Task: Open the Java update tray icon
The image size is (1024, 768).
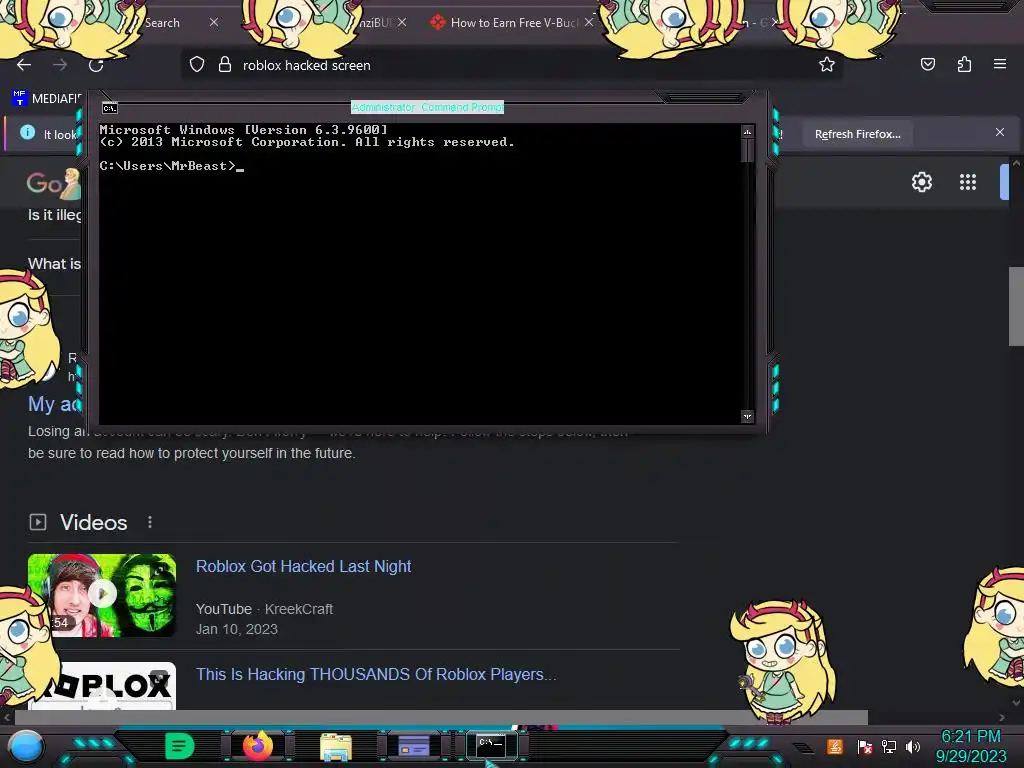Action: pyautogui.click(x=835, y=746)
